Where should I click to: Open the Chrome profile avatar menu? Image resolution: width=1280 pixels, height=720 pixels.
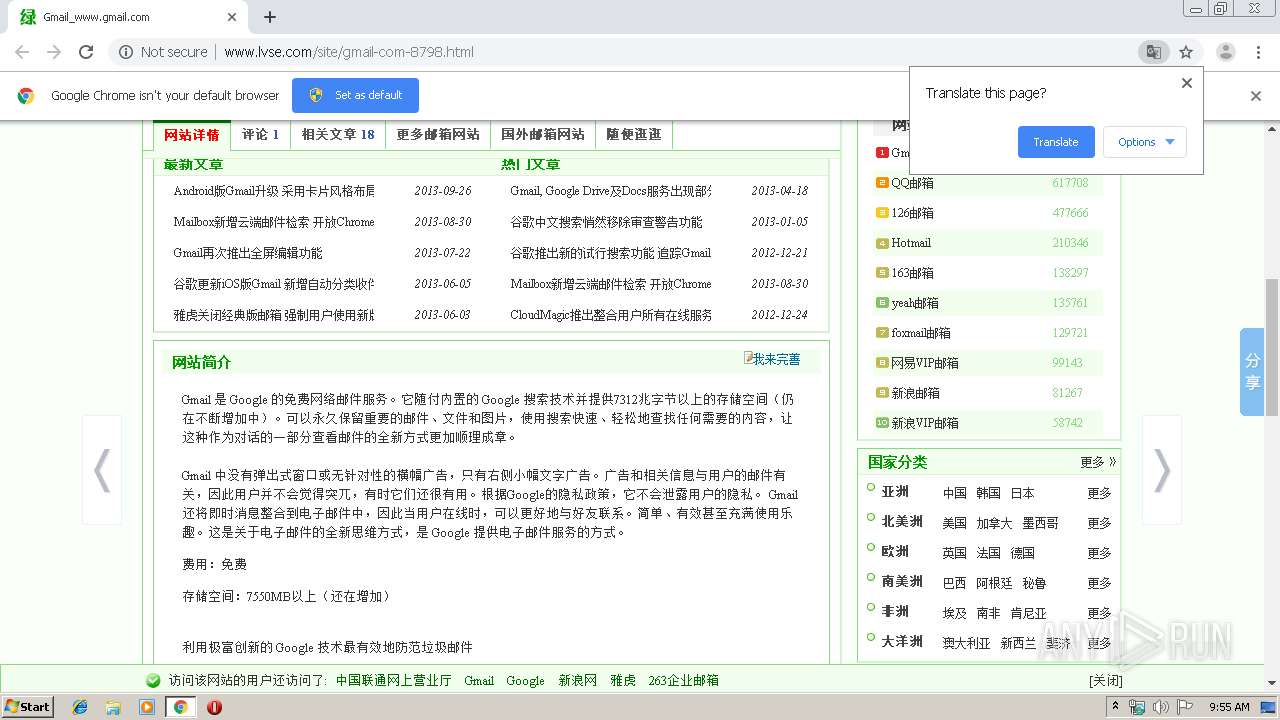1225,52
